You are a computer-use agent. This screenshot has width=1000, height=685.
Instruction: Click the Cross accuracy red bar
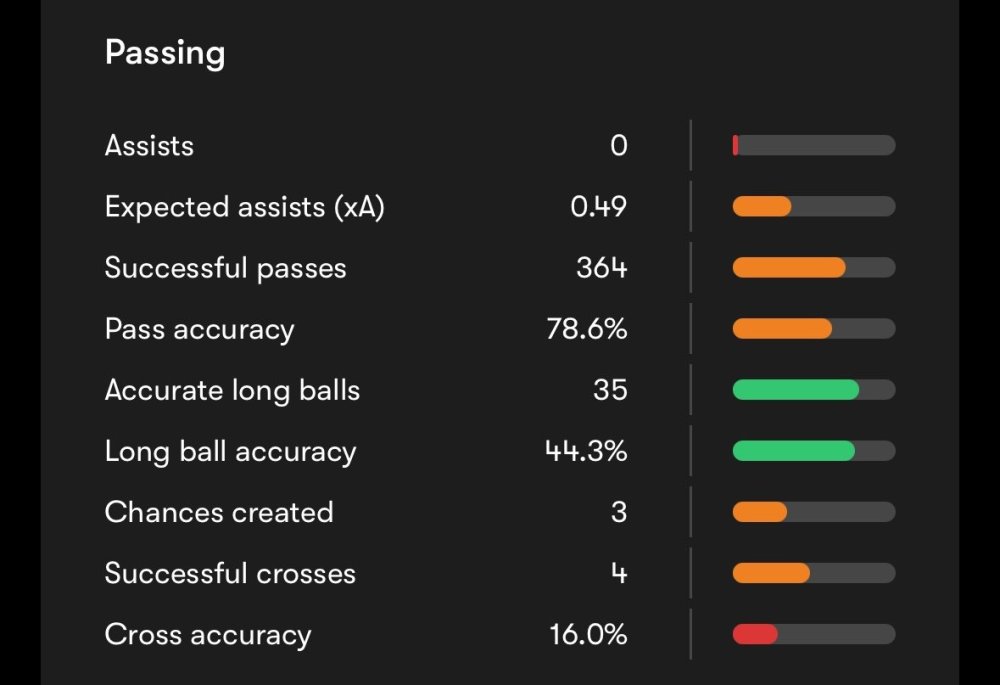(755, 634)
